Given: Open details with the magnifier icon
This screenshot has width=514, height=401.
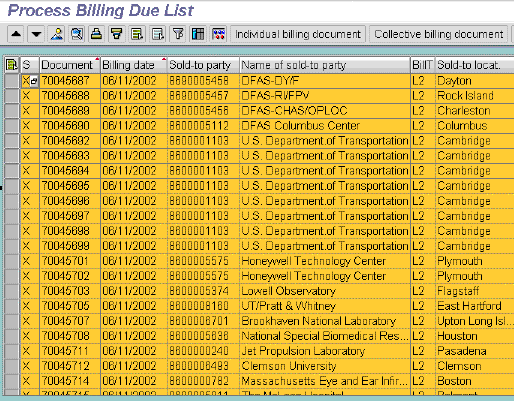Looking at the screenshot, I should (x=77, y=34).
